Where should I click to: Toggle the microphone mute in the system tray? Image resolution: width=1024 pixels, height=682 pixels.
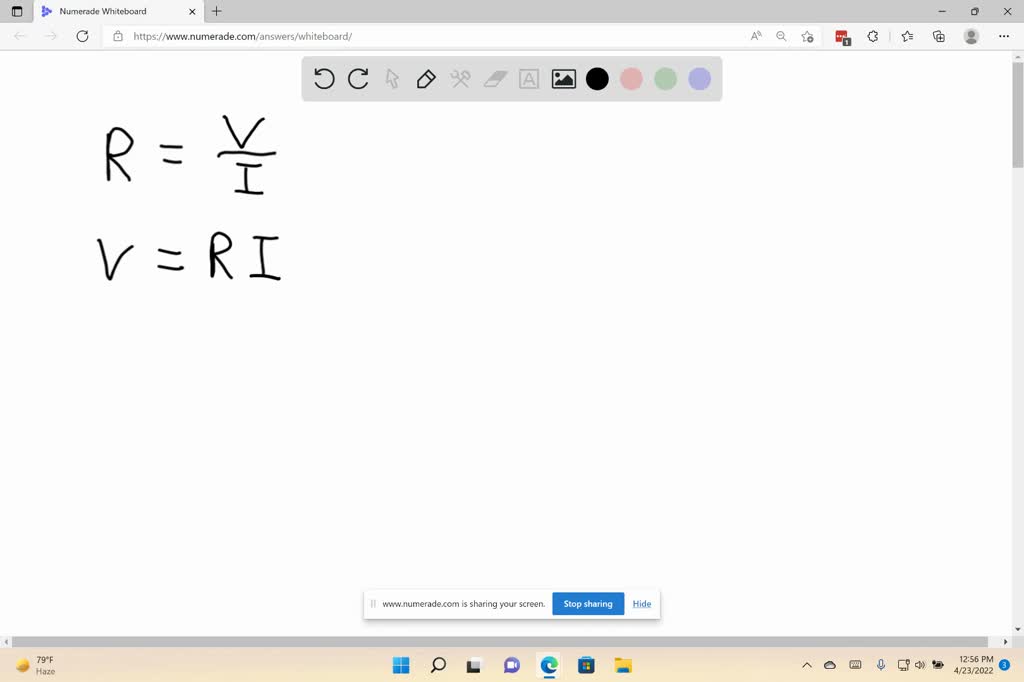click(880, 665)
